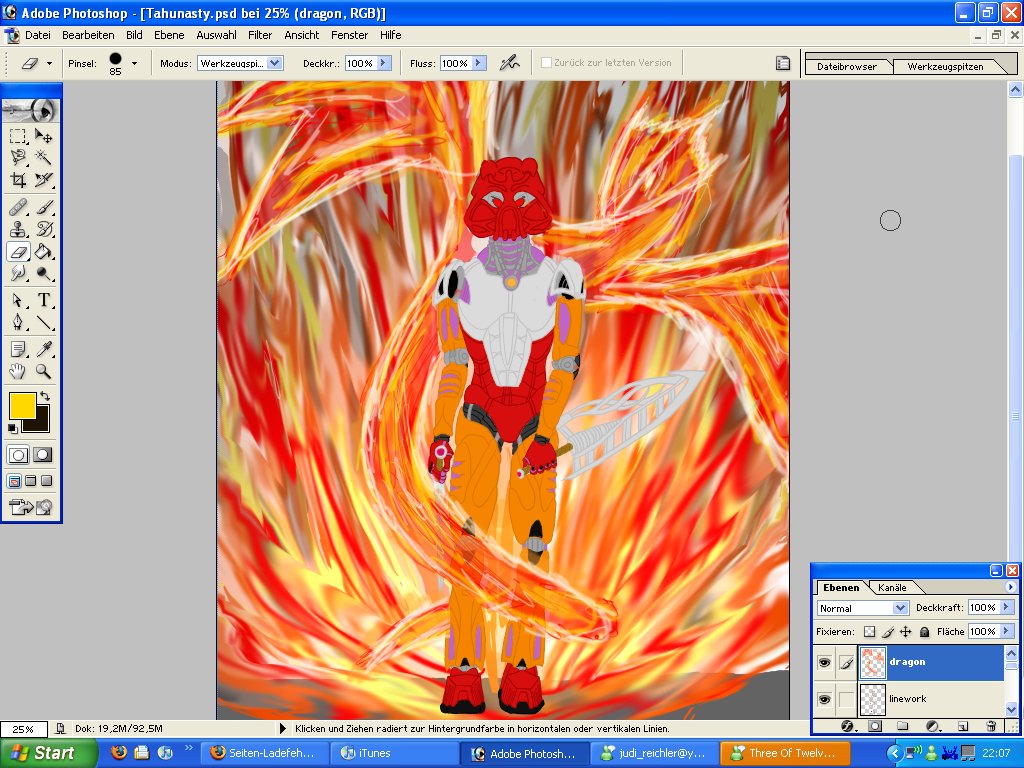
Task: Open the Dateibrowser palette tab
Action: tap(846, 67)
